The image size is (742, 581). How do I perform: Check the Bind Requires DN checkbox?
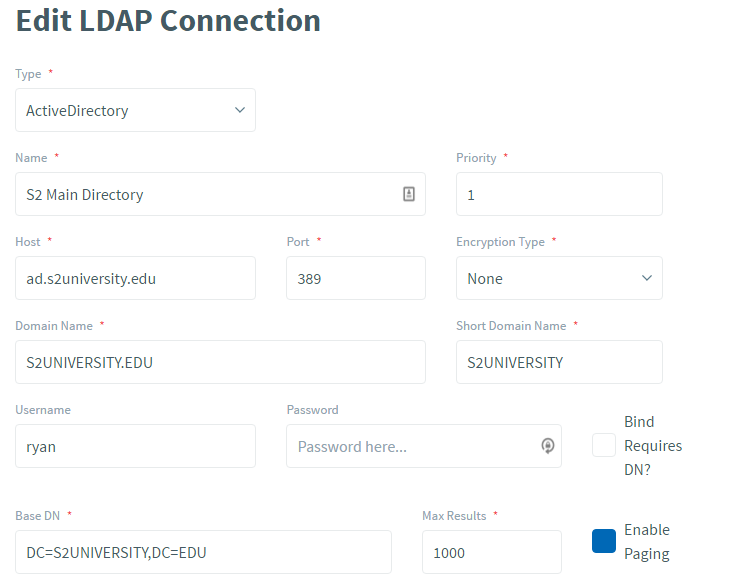[x=604, y=446]
